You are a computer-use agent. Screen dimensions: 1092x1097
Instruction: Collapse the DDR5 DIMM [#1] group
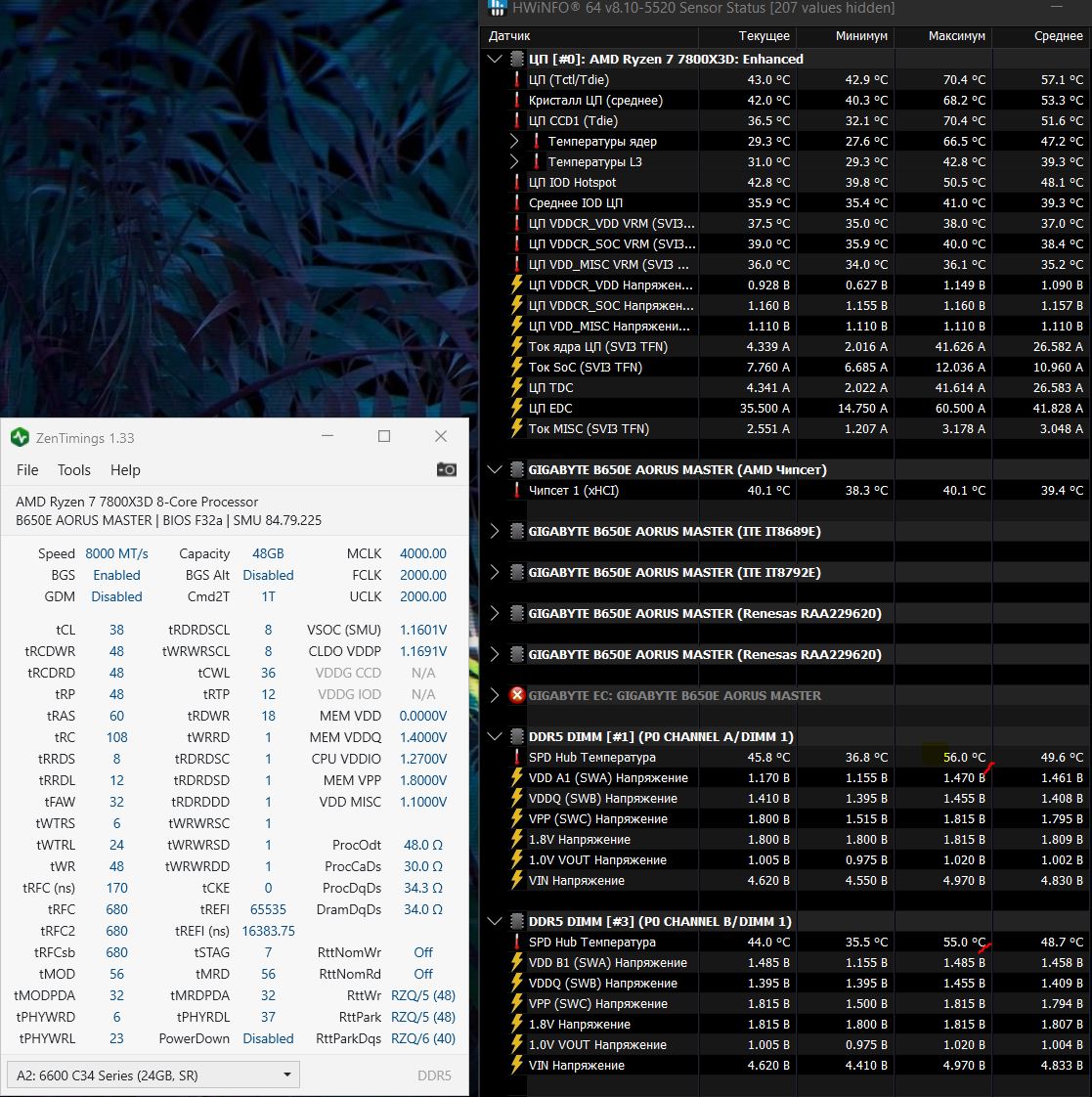pos(495,736)
